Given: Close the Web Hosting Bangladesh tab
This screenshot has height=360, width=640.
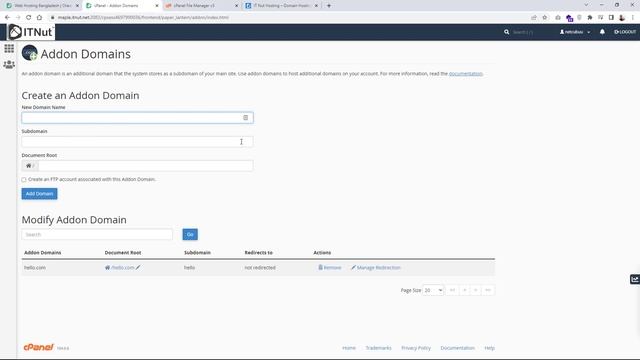Looking at the screenshot, I should pyautogui.click(x=77, y=6).
